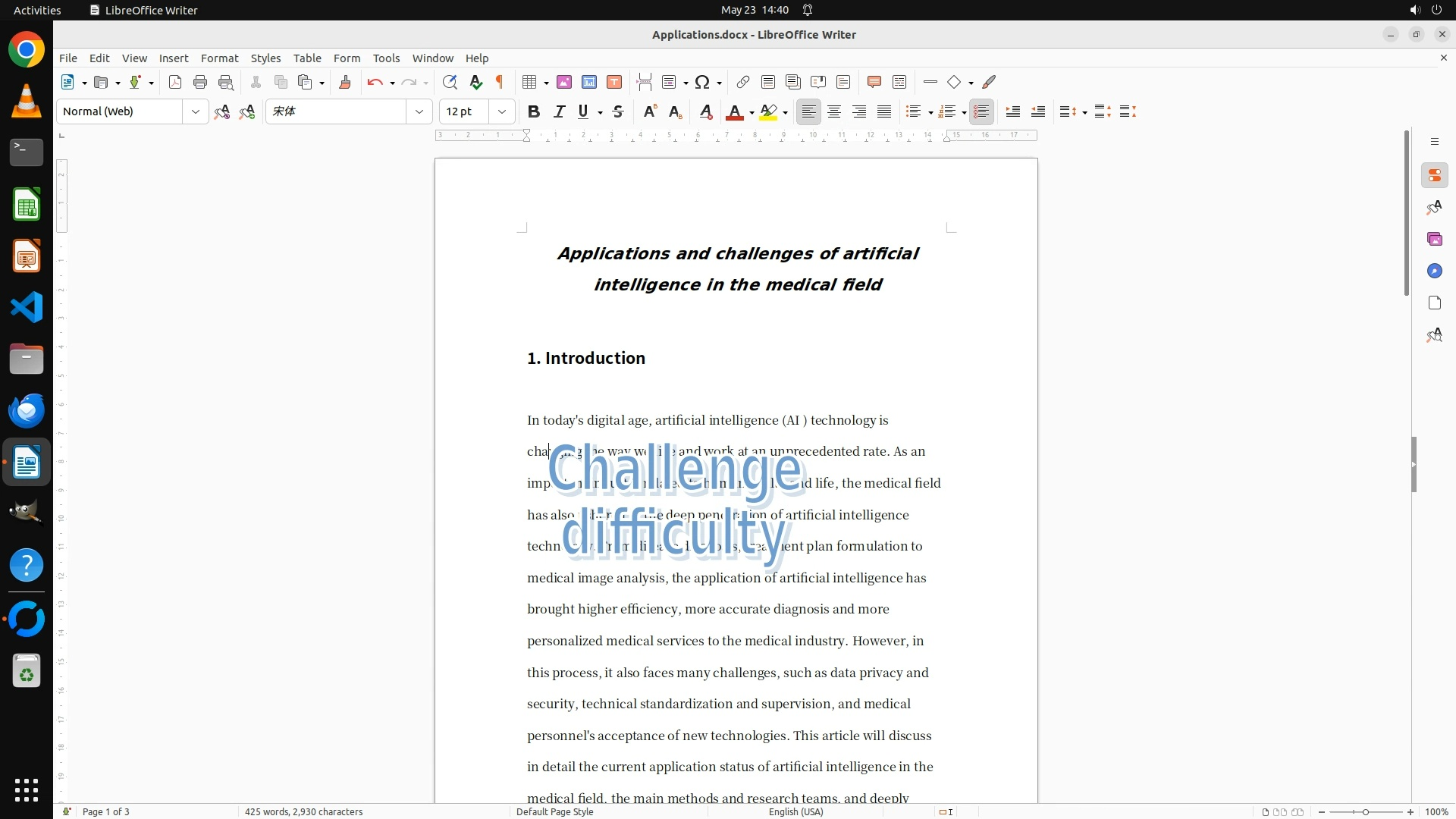This screenshot has width=1456, height=819.
Task: Open the Format menu
Action: (219, 58)
